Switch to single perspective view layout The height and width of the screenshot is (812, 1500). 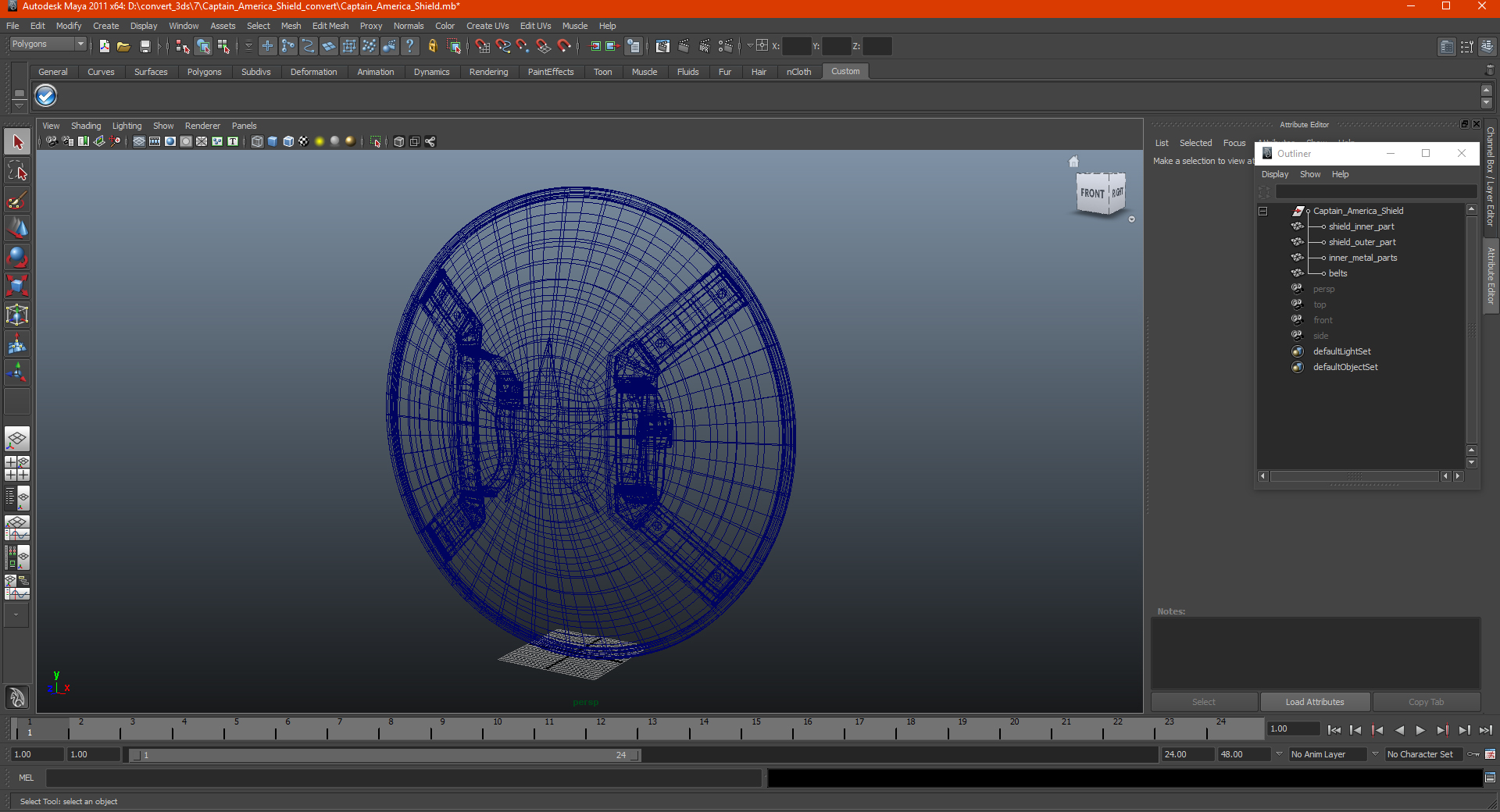(x=17, y=440)
